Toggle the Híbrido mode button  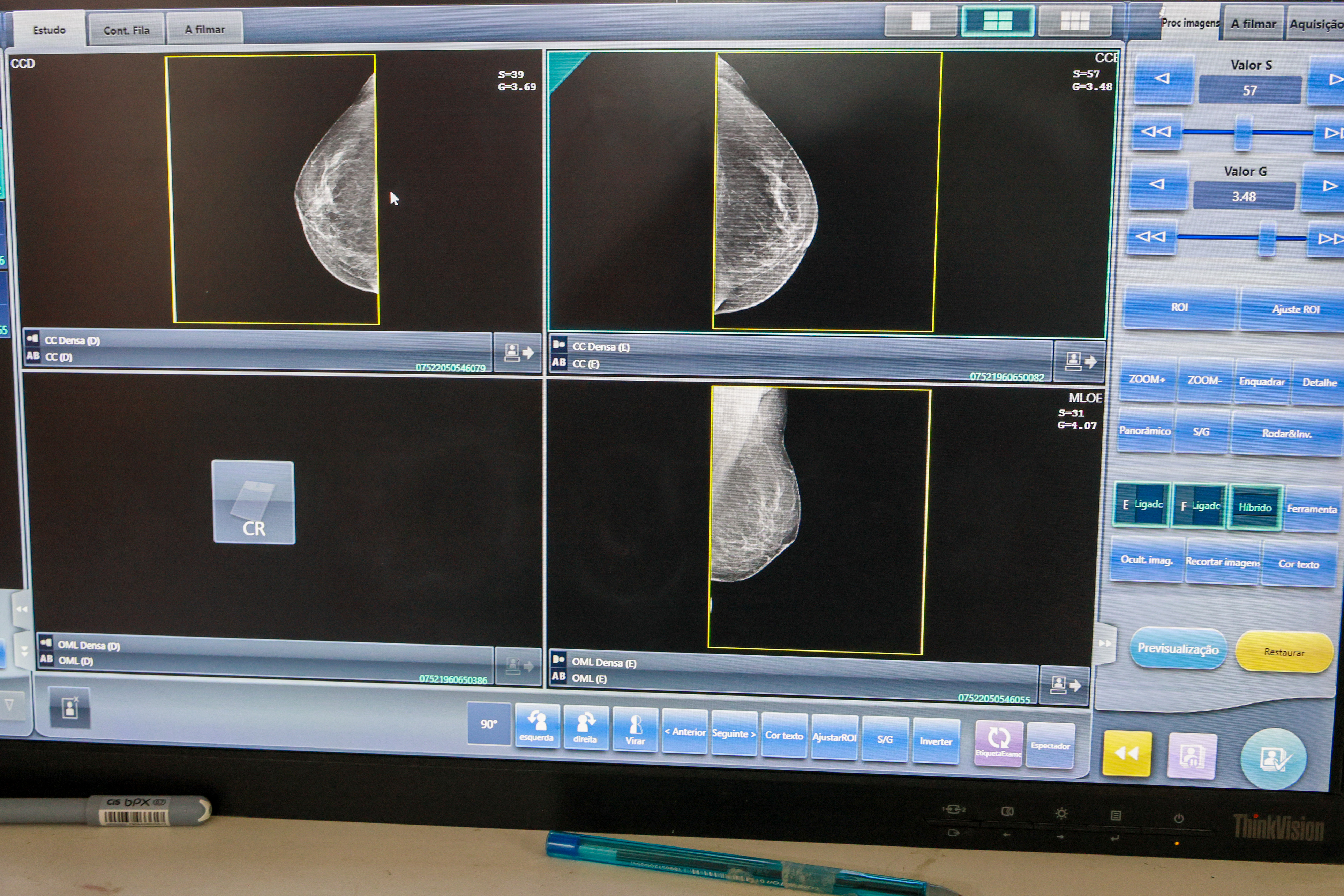[1255, 507]
